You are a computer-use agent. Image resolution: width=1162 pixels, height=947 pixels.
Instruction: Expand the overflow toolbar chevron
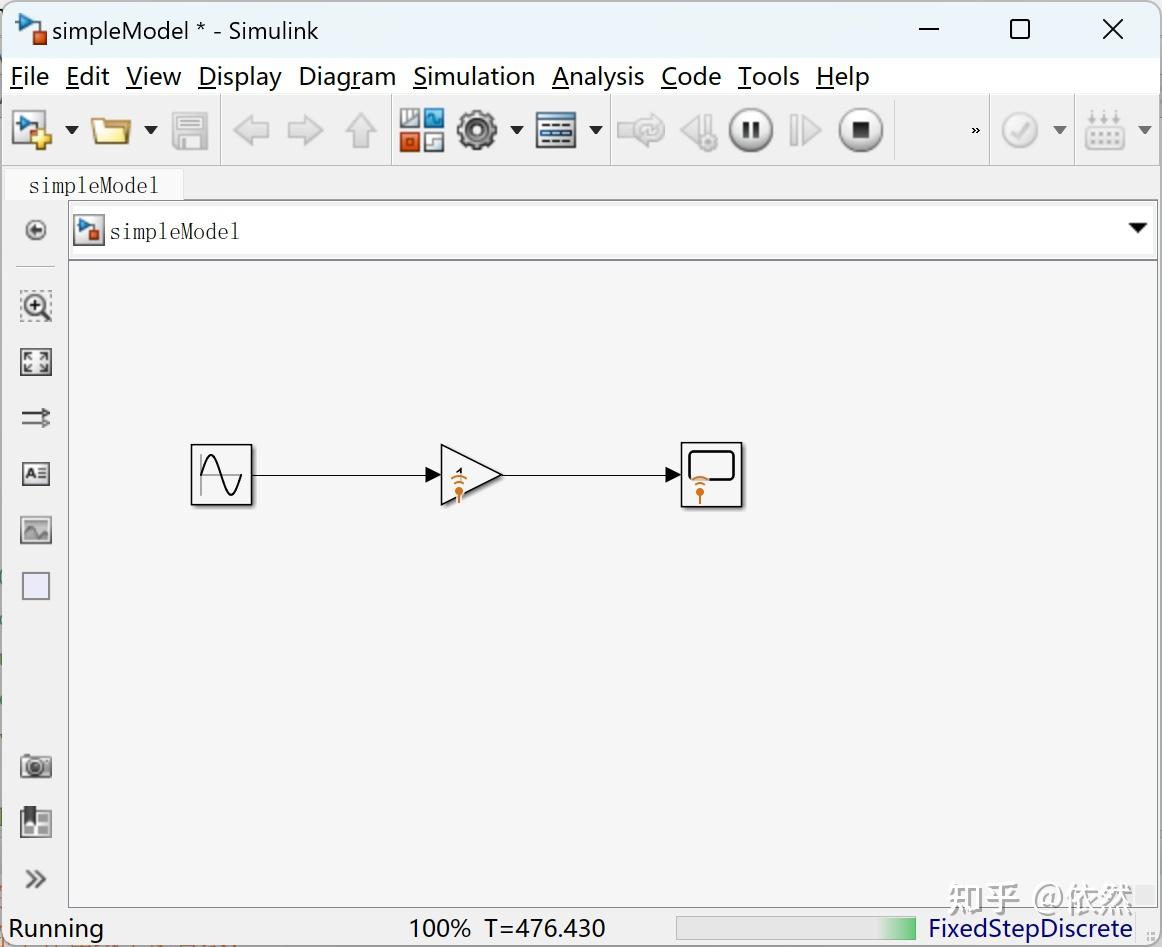pos(975,130)
